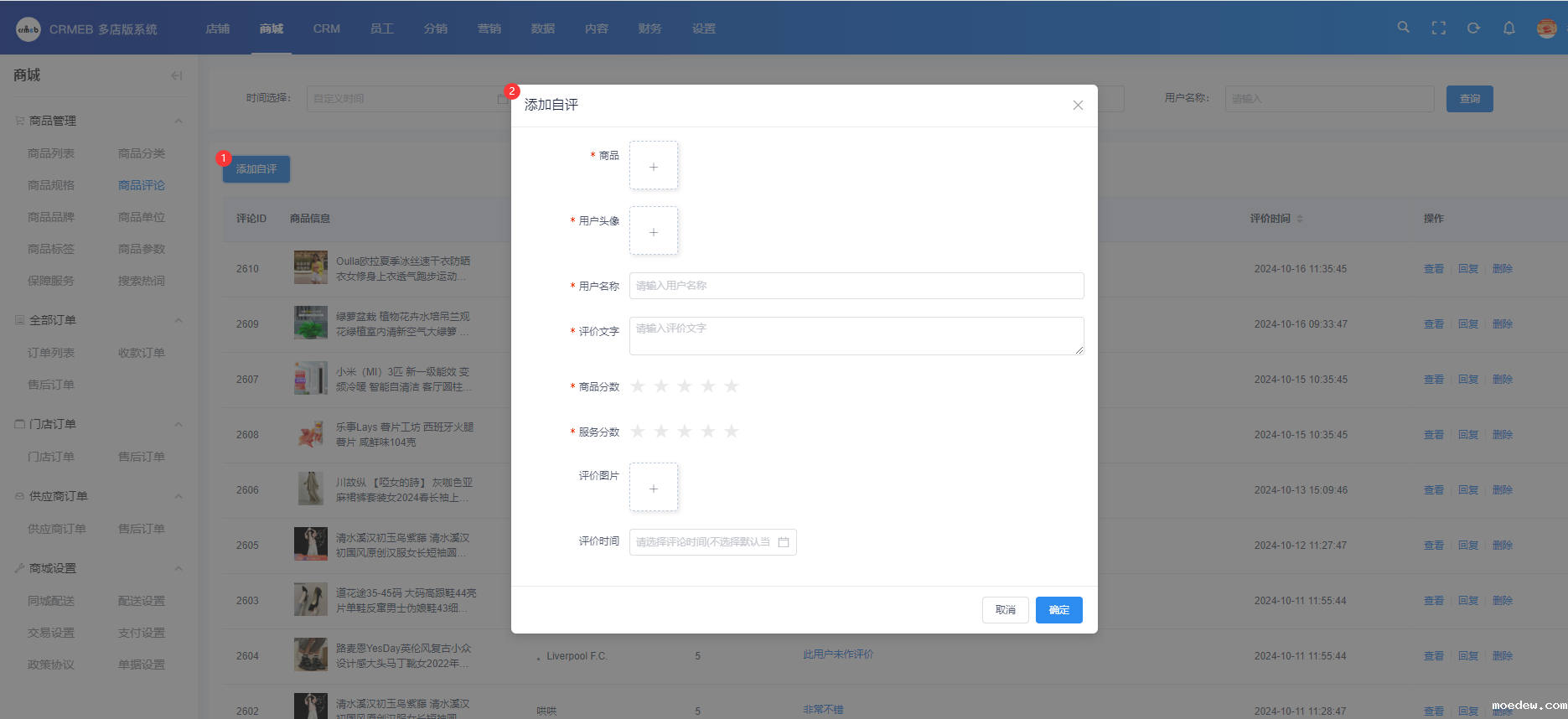Switch to the CRM top menu
The width and height of the screenshot is (1568, 719).
(x=326, y=28)
